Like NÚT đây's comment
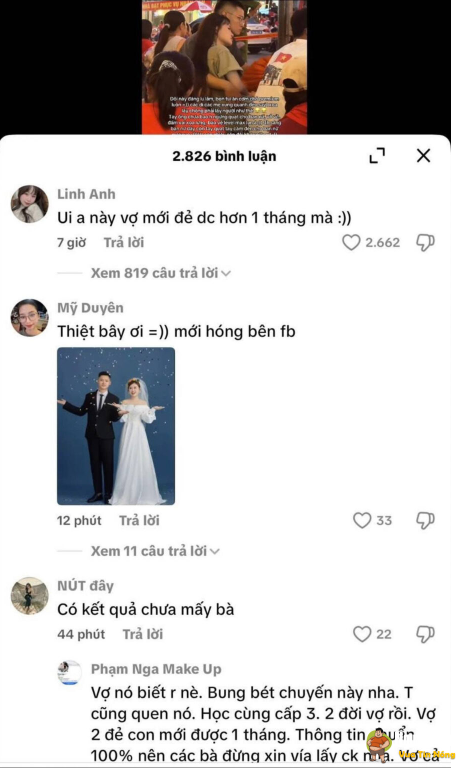 coord(362,634)
